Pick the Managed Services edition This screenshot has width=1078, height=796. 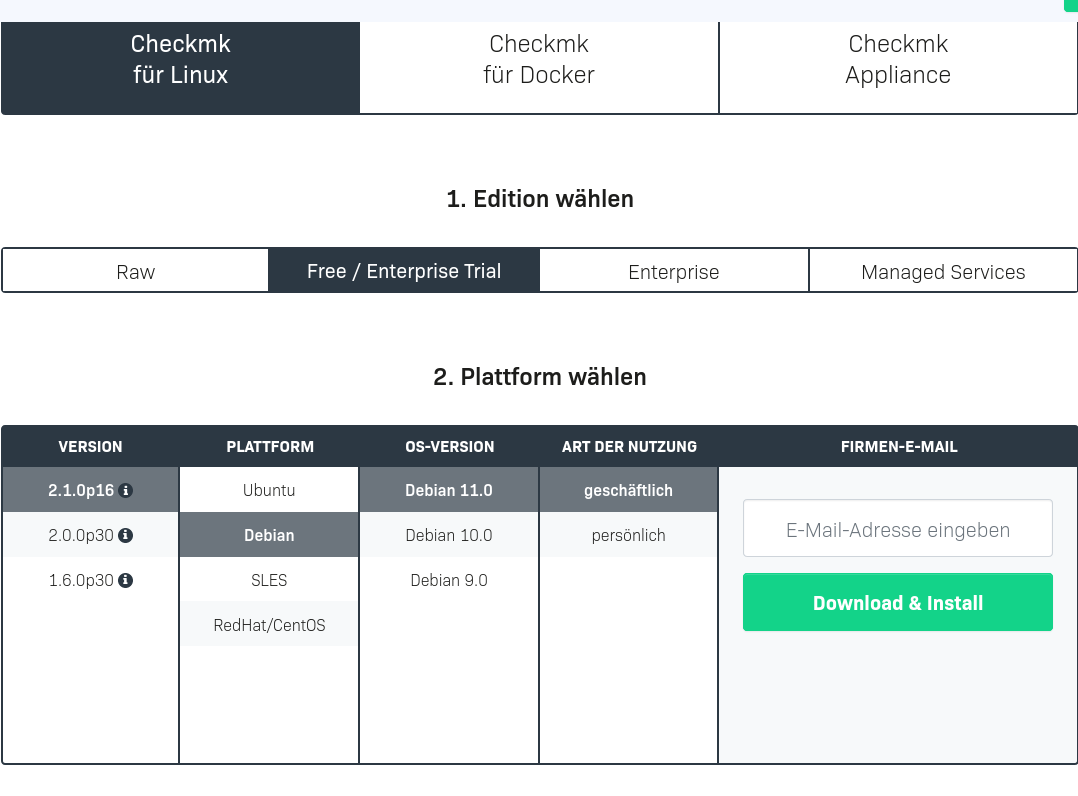click(942, 272)
